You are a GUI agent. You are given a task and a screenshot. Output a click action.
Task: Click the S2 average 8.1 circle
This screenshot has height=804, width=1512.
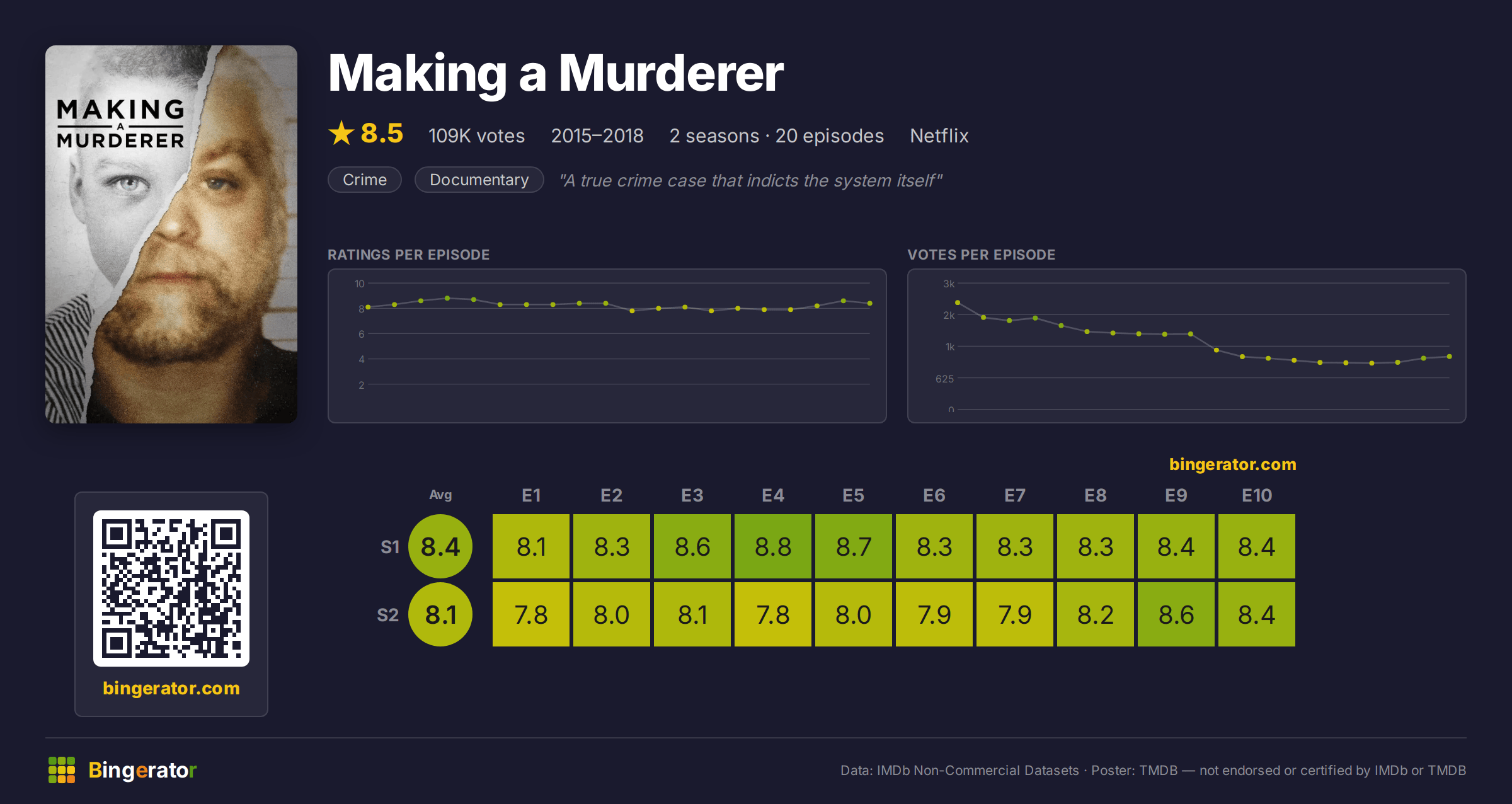(440, 614)
